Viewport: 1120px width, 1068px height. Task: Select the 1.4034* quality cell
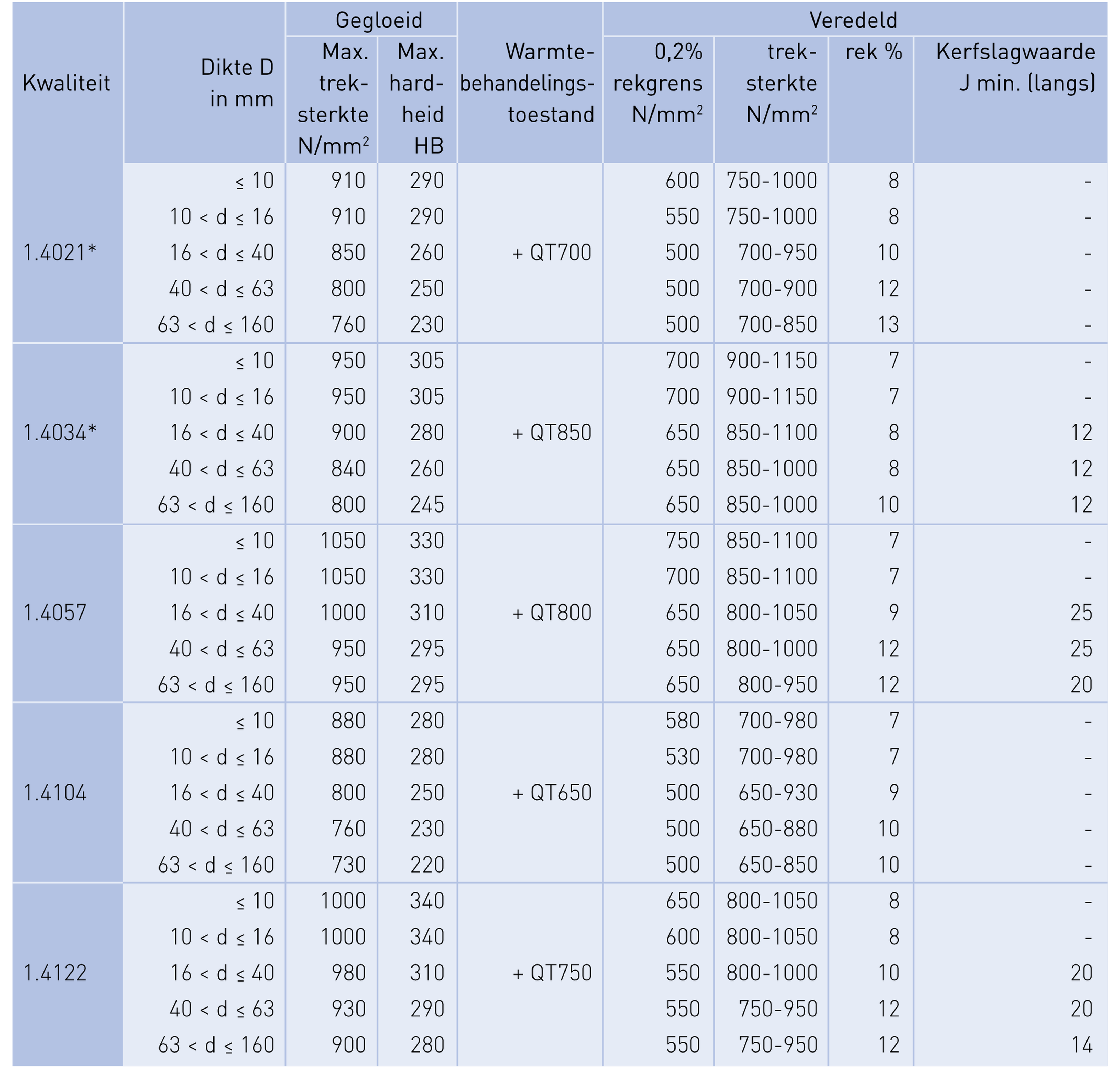(60, 433)
